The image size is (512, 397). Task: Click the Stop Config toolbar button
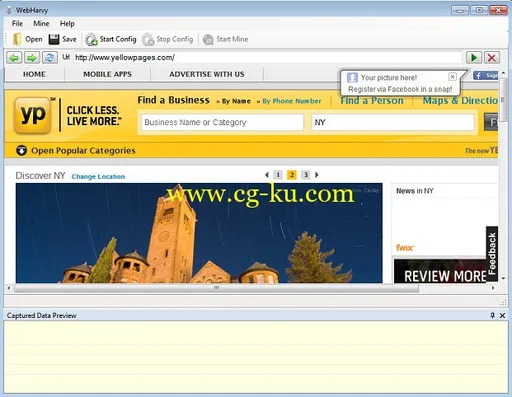tap(167, 39)
